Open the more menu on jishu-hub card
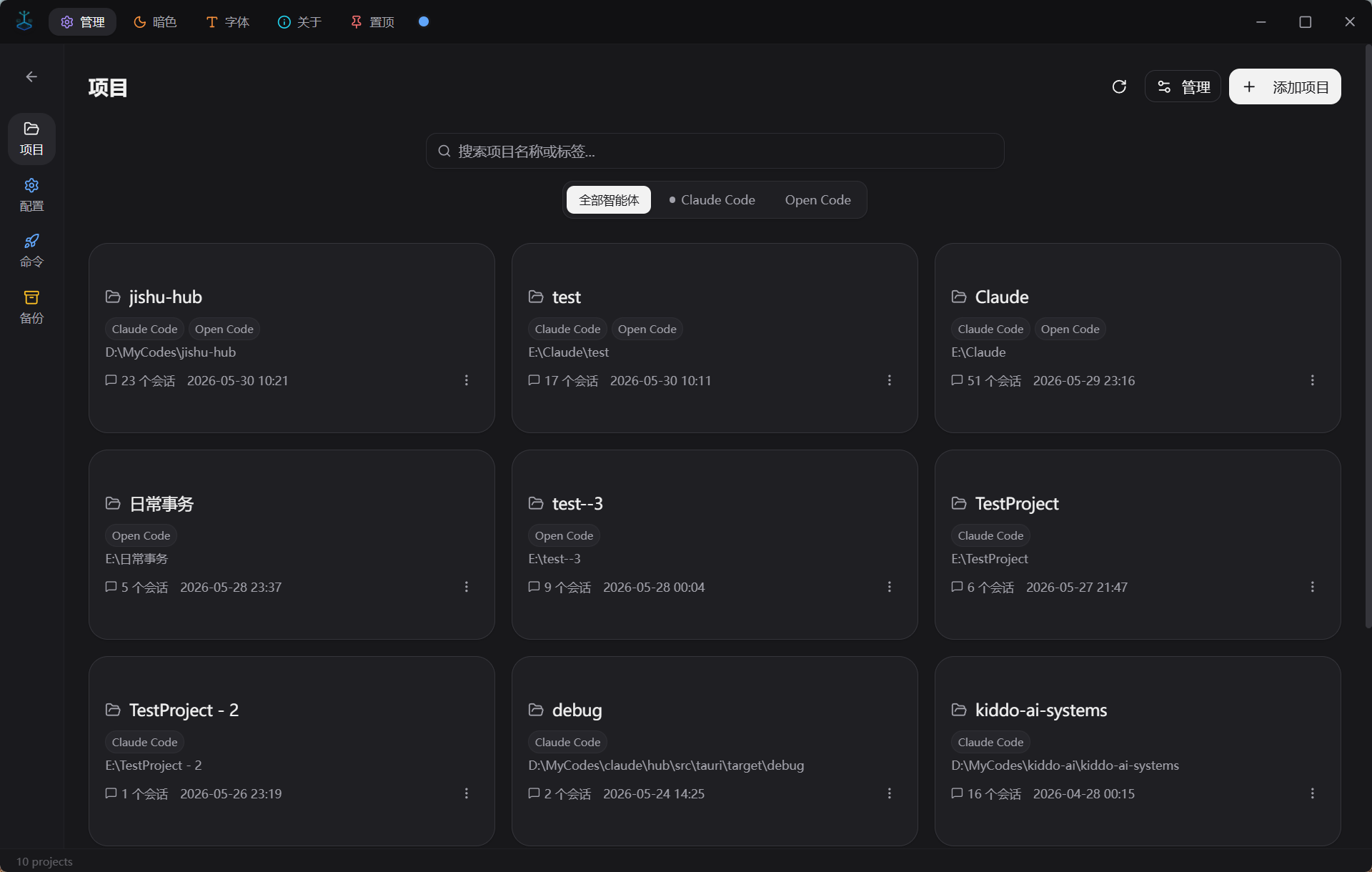 [x=467, y=380]
